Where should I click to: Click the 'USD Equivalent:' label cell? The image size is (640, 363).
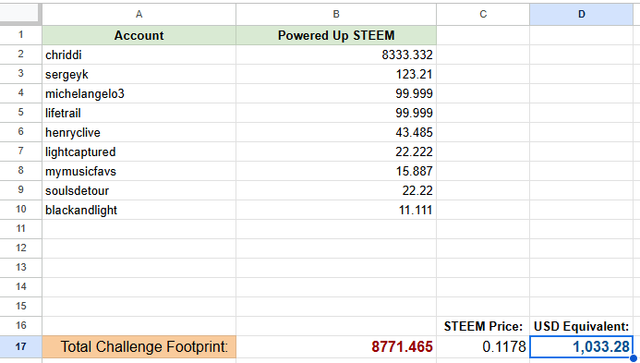[x=581, y=326]
